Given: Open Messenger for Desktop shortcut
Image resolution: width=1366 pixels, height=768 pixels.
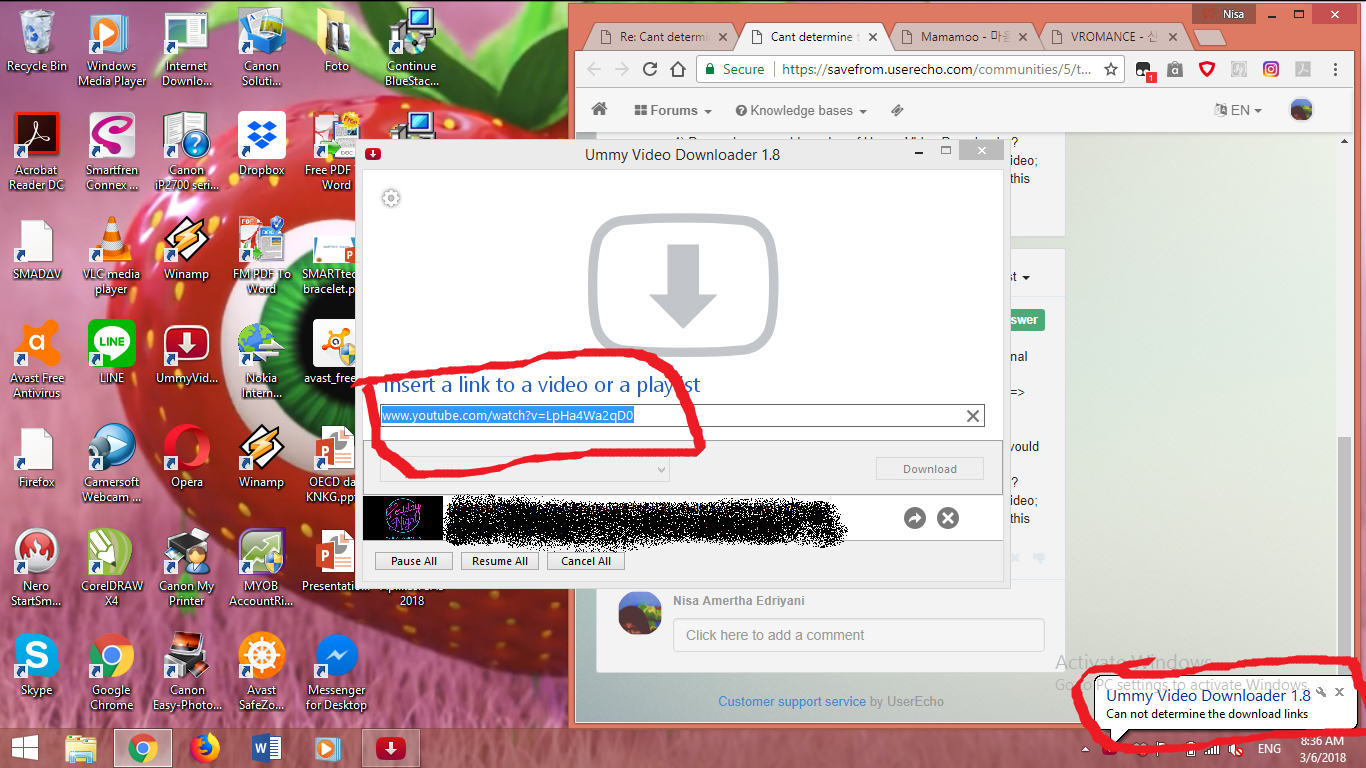Looking at the screenshot, I should pyautogui.click(x=337, y=672).
